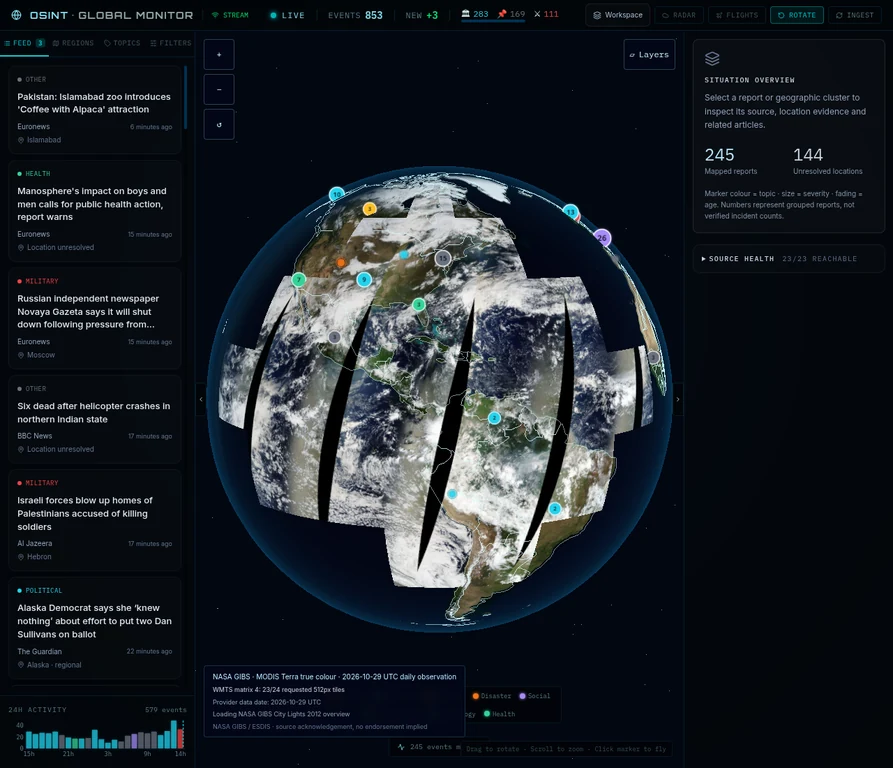
Task: Click the cyan marker numbered 9
Action: (x=364, y=280)
